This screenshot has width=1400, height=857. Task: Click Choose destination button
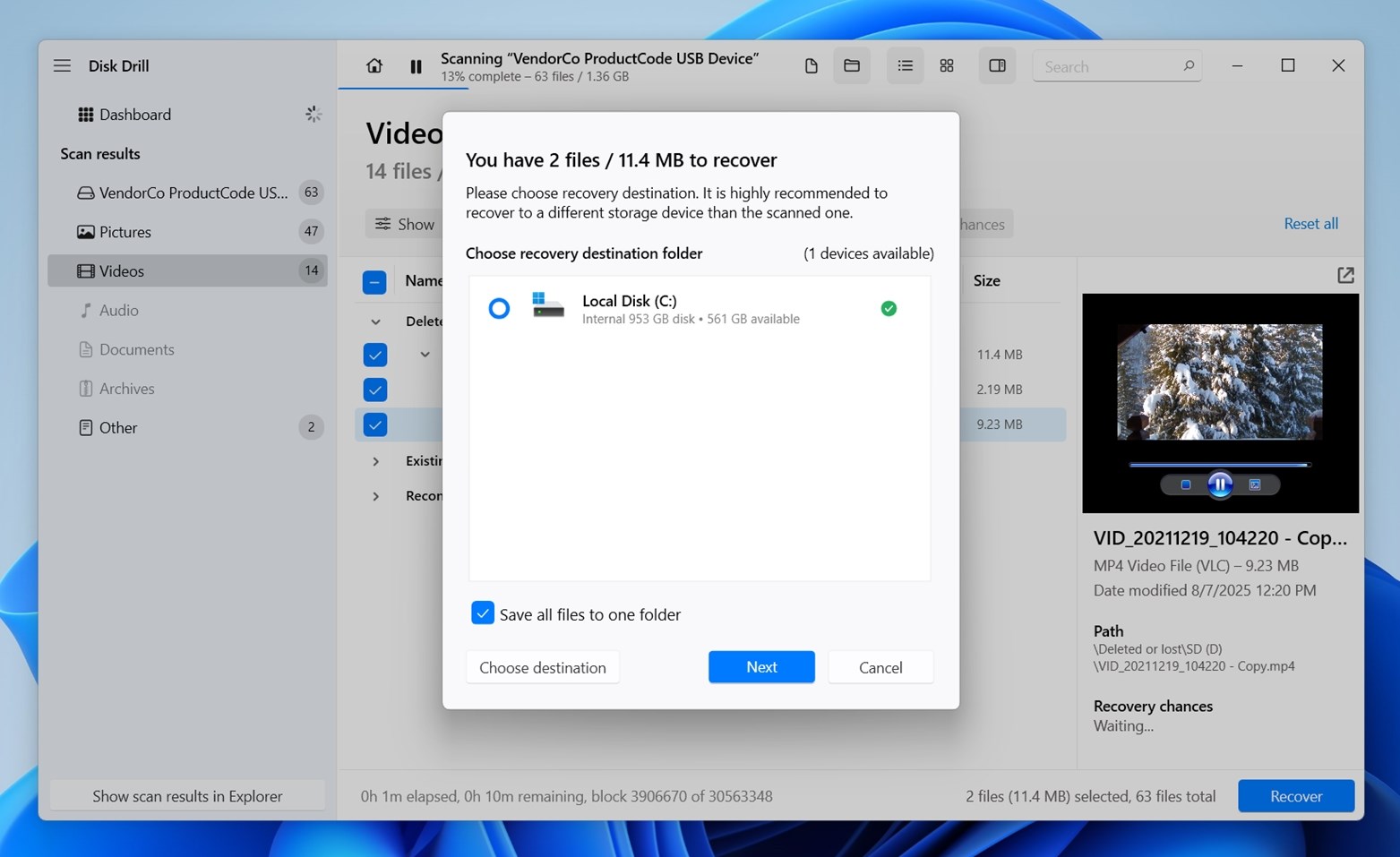(x=542, y=668)
